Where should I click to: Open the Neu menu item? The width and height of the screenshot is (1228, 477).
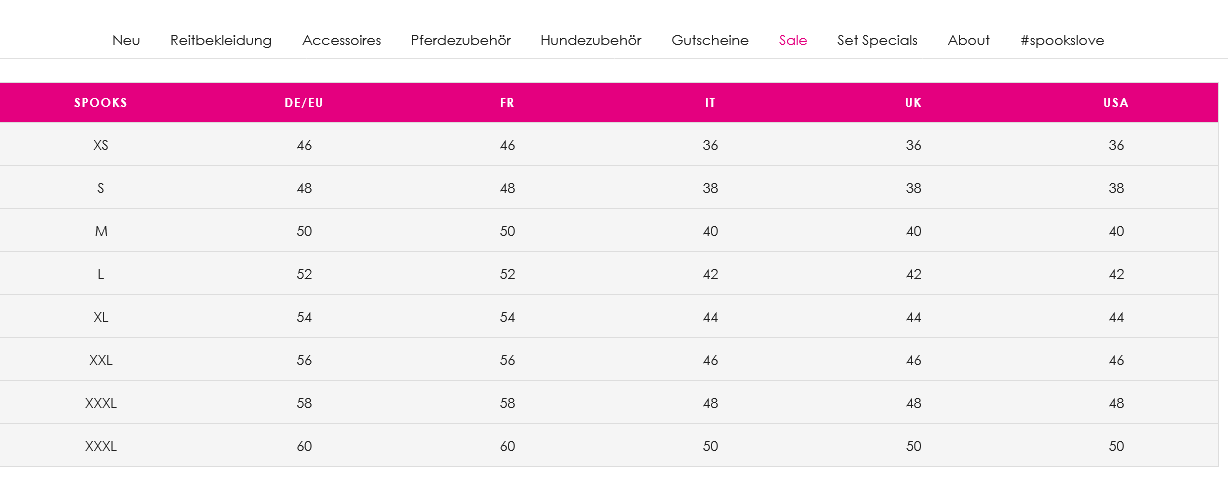pos(126,40)
